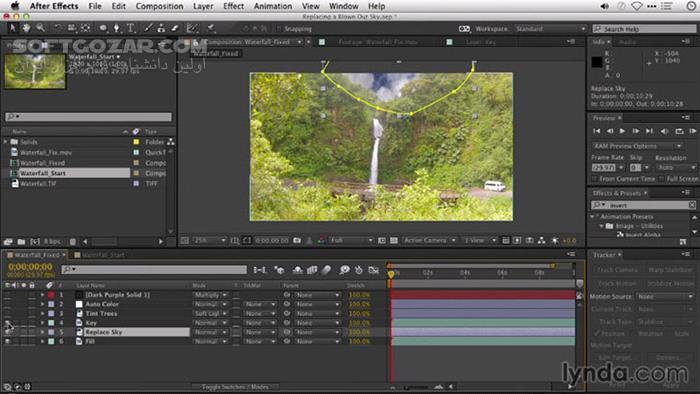Toggle visibility of the Replace Sky layer
This screenshot has height=394, width=700.
pyautogui.click(x=8, y=332)
